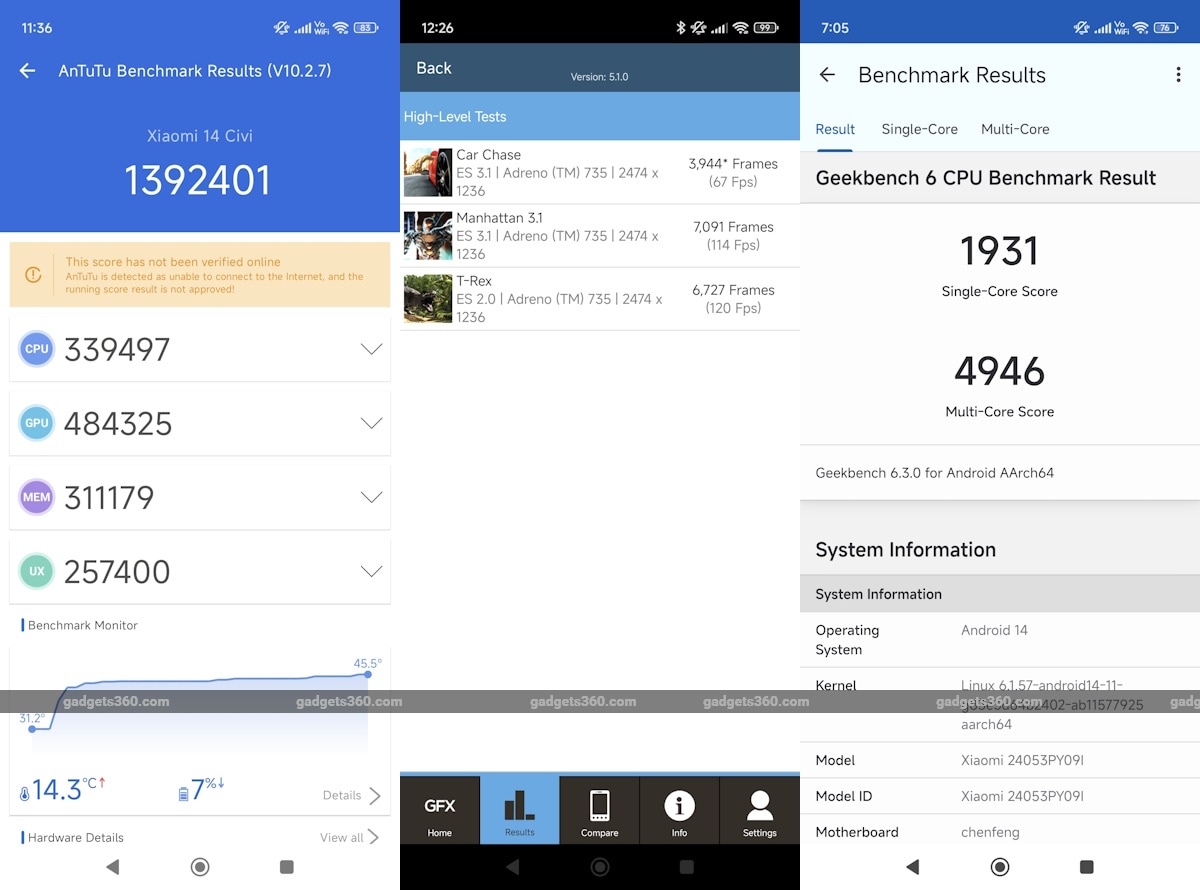Expand the GPU score details
The height and width of the screenshot is (890, 1200).
371,422
